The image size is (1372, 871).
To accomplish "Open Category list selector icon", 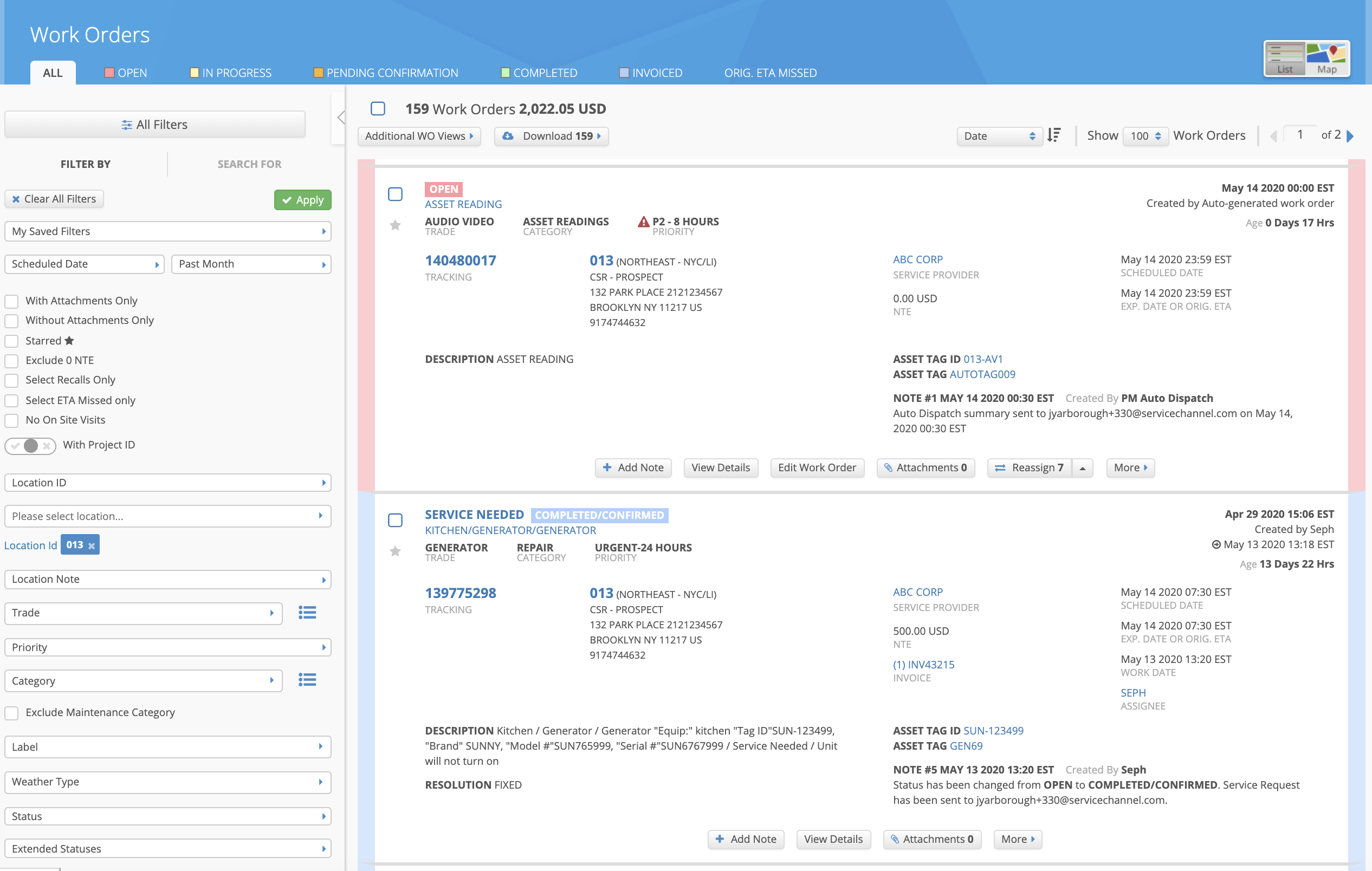I will point(307,680).
